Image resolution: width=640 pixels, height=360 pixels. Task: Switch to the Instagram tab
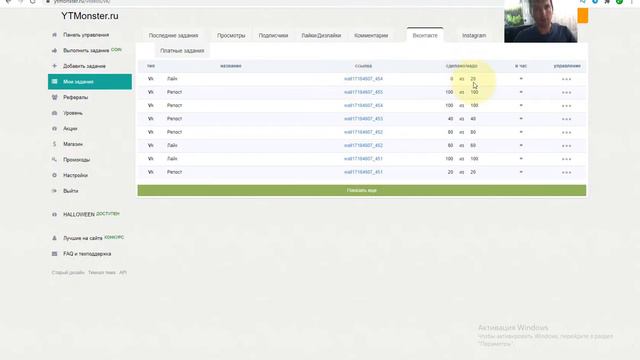[x=474, y=36]
